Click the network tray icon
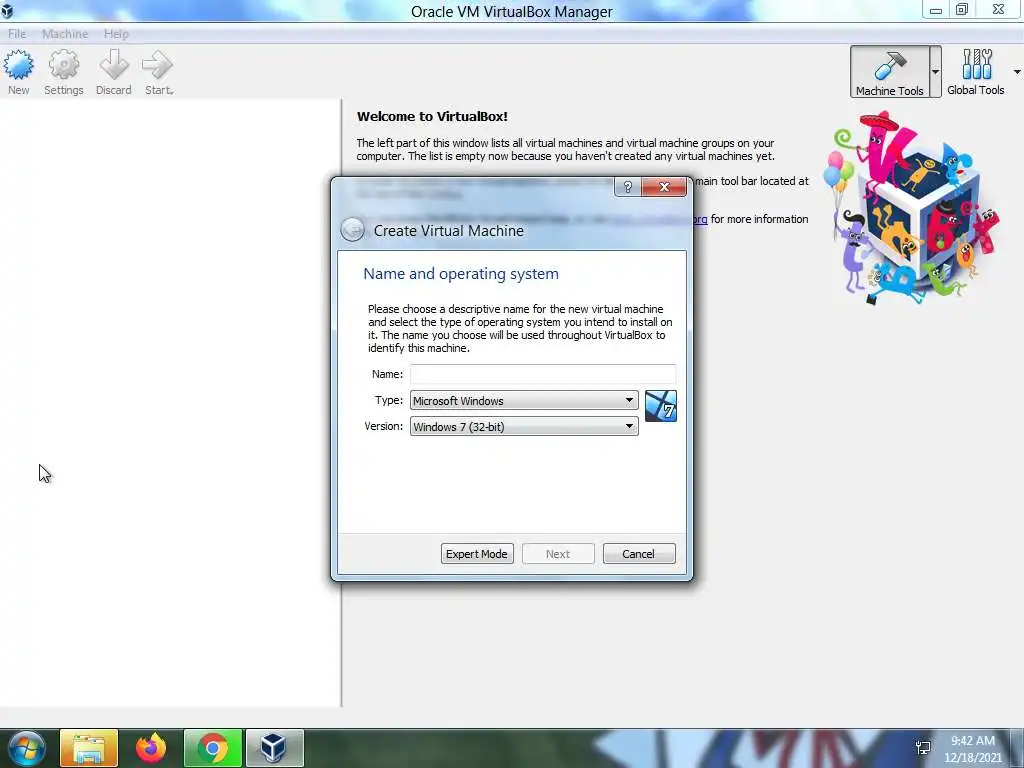Viewport: 1024px width, 768px height. point(923,748)
